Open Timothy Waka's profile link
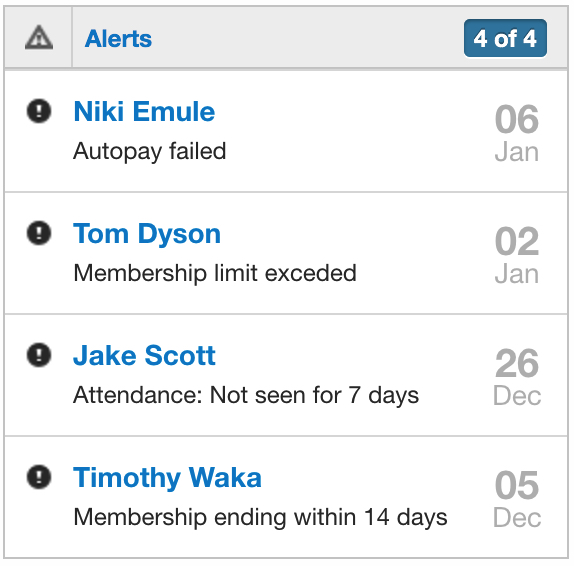Viewport: 574px width, 566px height. point(167,478)
